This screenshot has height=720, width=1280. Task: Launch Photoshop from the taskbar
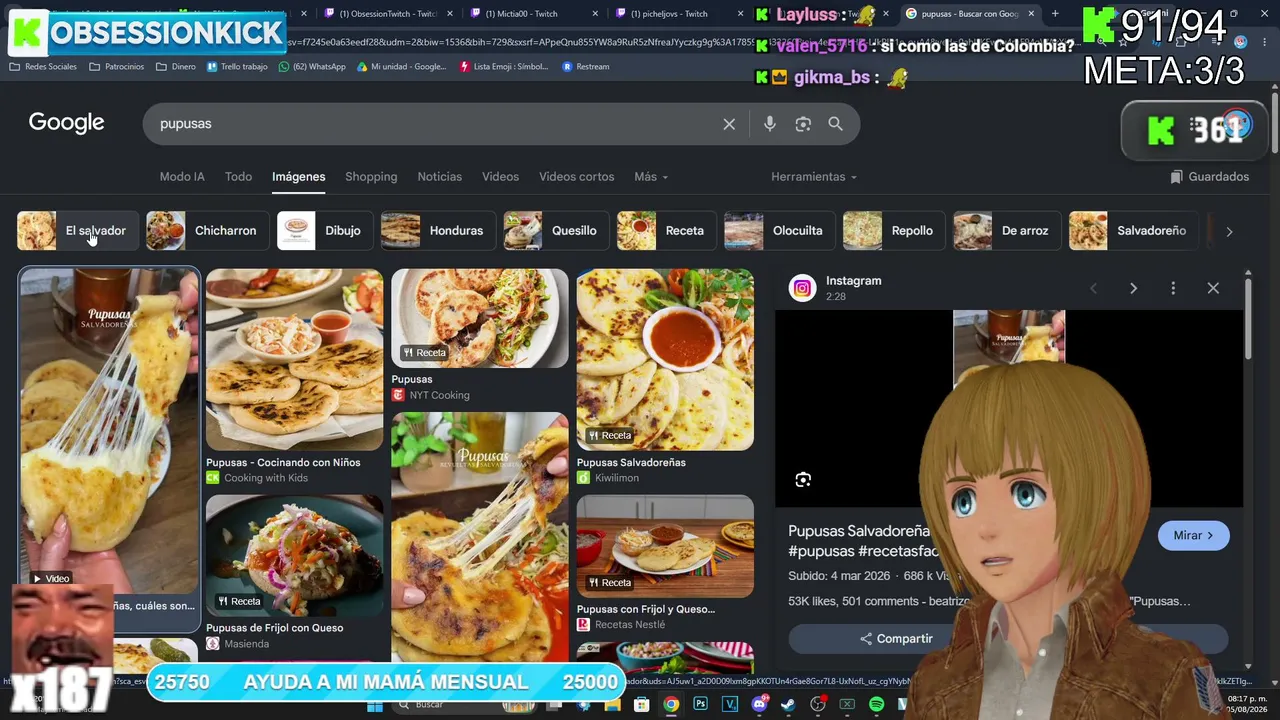click(700, 705)
